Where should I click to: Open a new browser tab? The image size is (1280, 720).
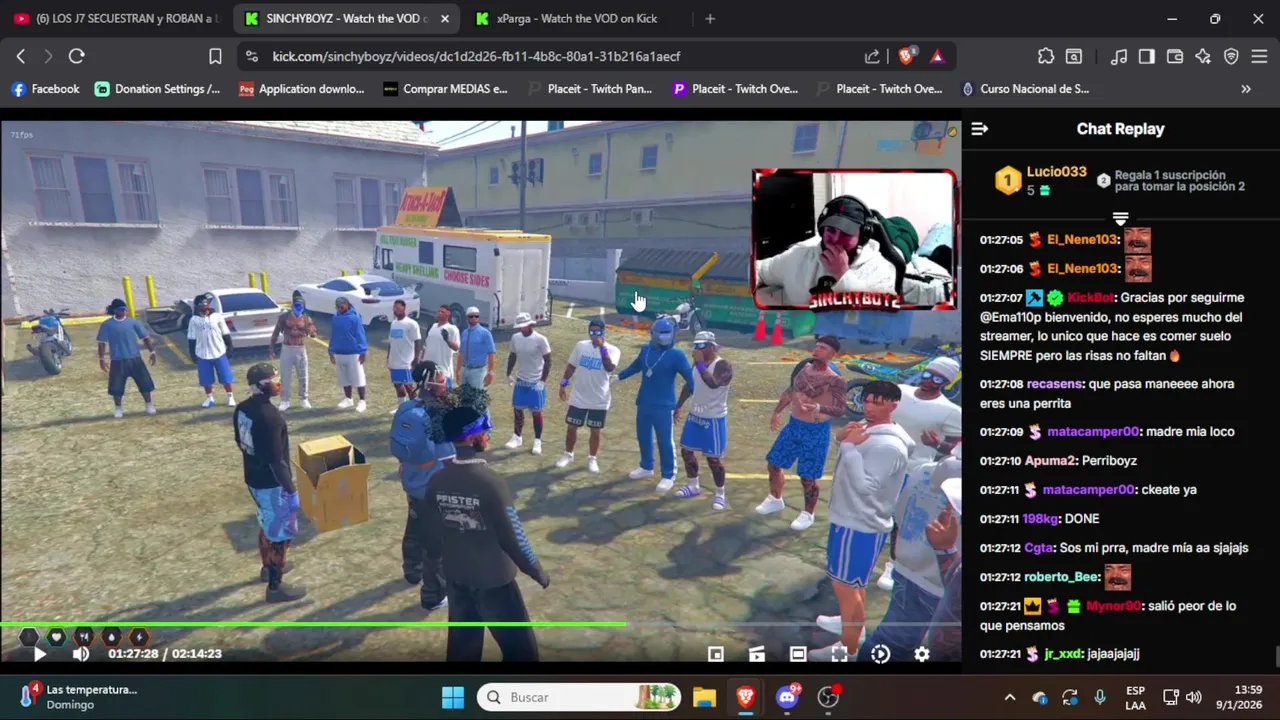(710, 19)
